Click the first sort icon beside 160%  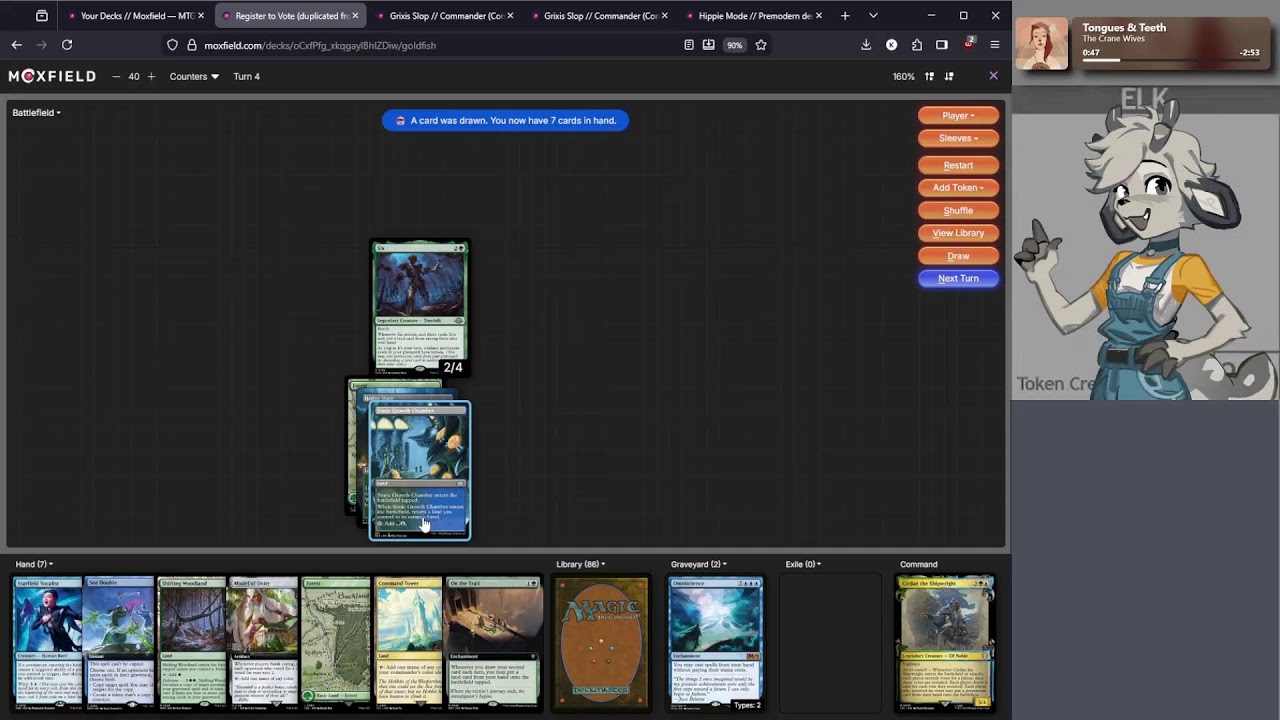929,76
